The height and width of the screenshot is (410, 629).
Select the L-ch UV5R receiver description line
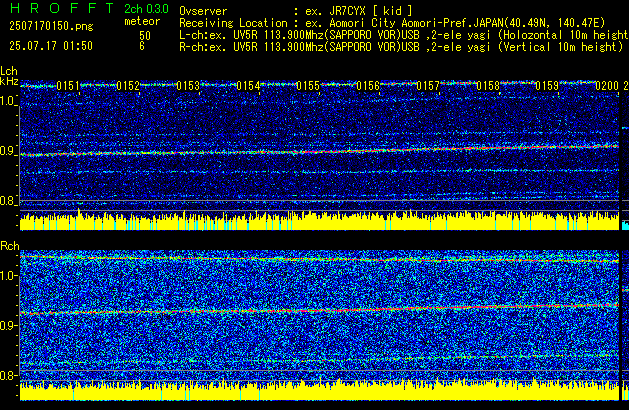coord(404,35)
